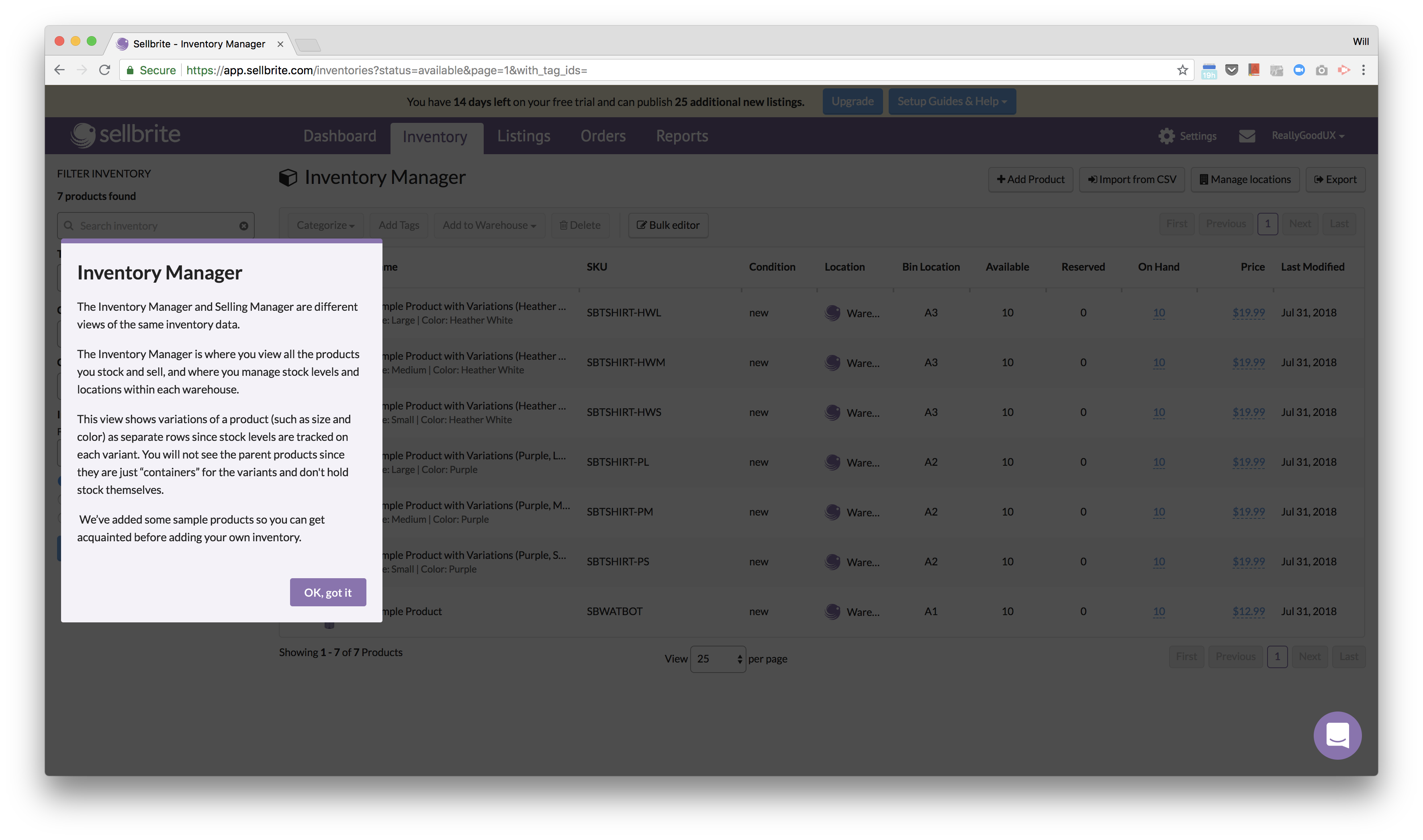1423x840 pixels.
Task: Change the per page view select
Action: coord(718,658)
